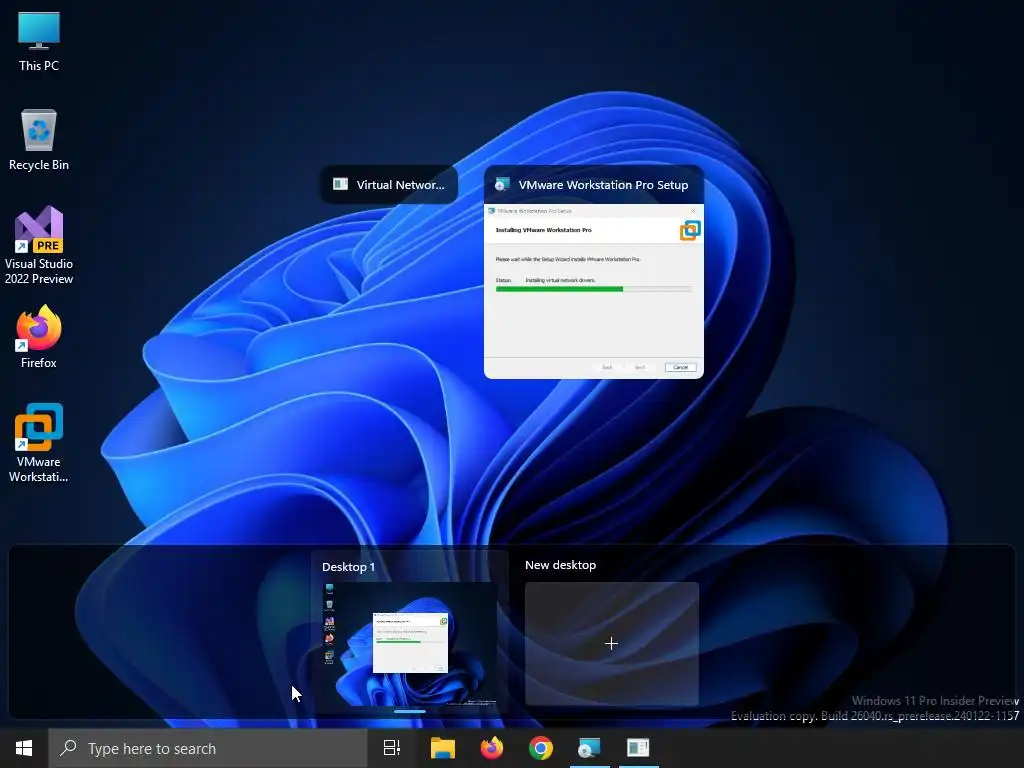Click the Windows Start button
The image size is (1024, 768).
(24, 748)
